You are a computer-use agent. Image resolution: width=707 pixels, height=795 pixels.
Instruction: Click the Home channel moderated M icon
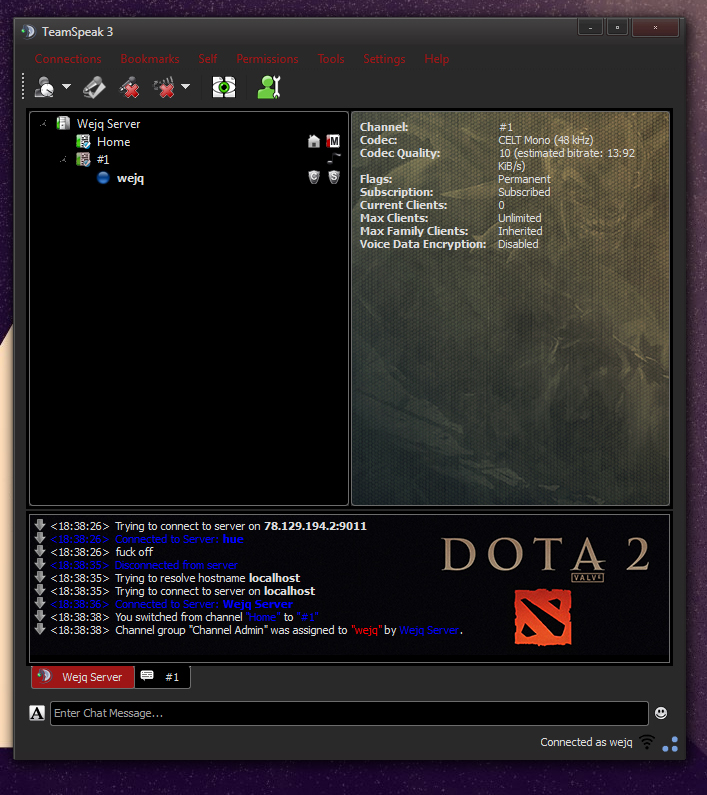333,141
